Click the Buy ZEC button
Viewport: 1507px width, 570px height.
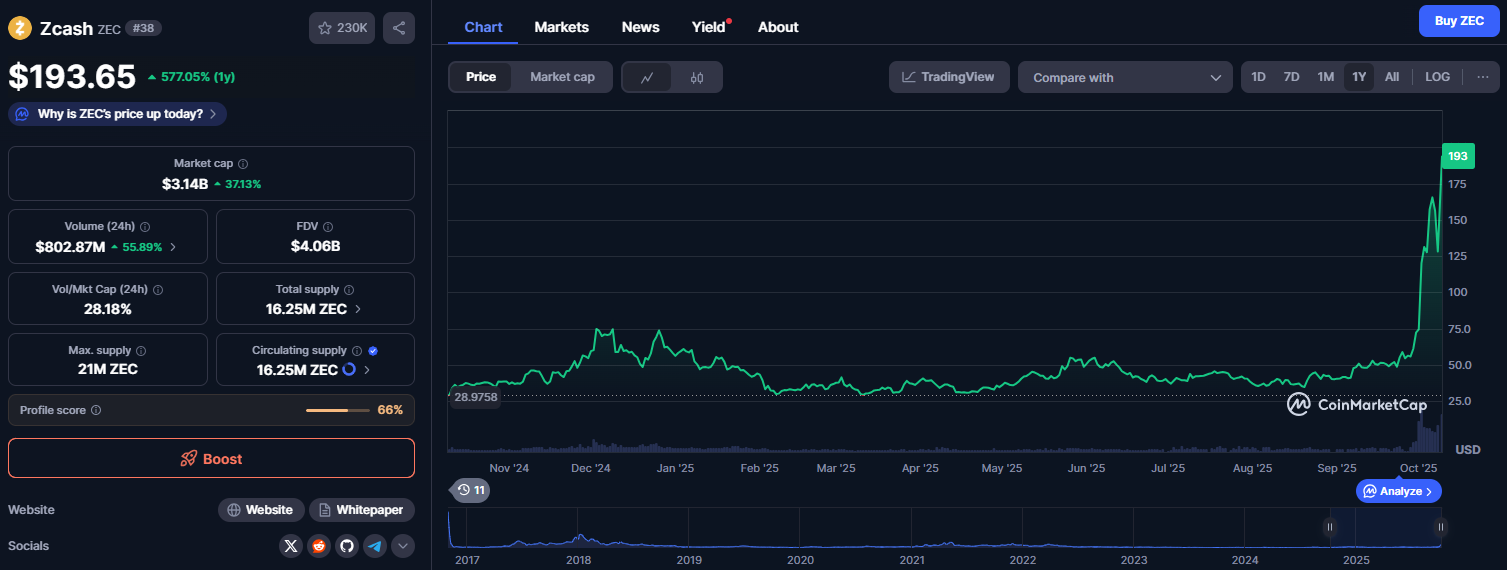pos(1459,21)
